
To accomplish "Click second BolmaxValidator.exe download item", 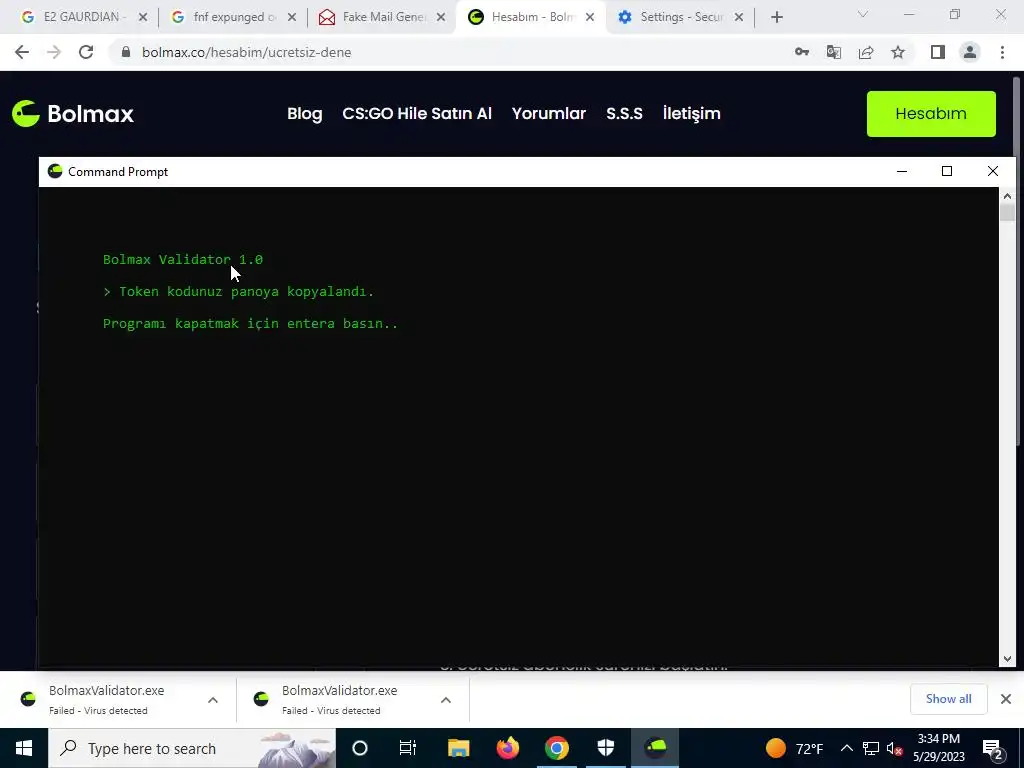I will click(x=340, y=699).
